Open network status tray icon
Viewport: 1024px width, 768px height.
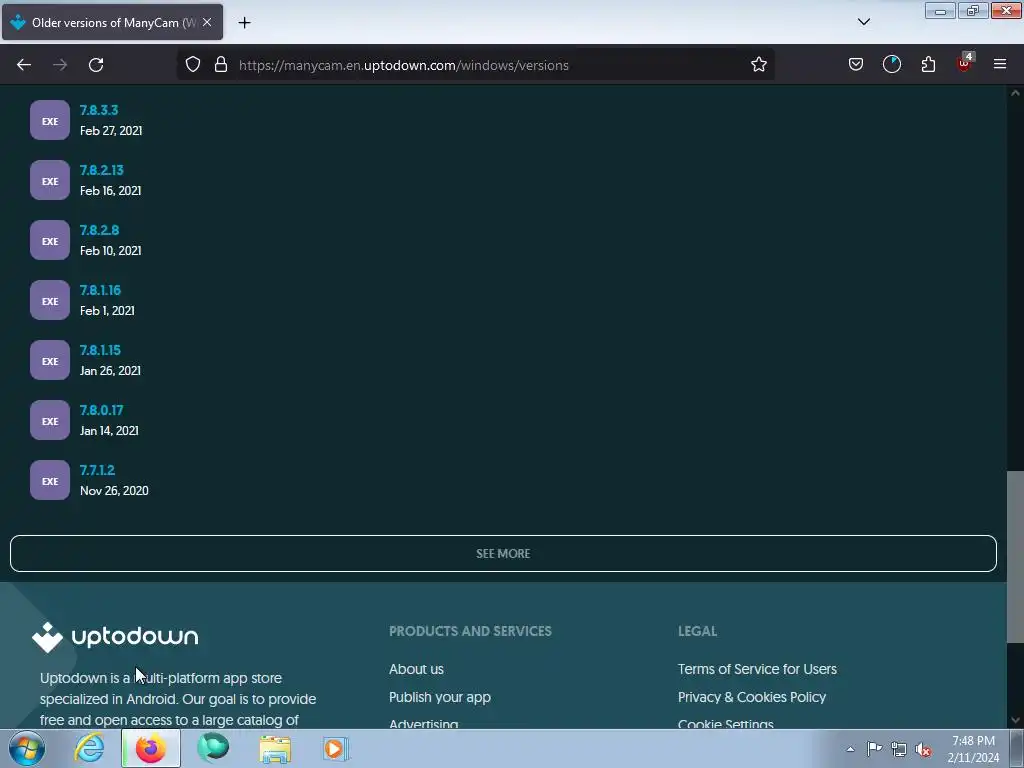(x=899, y=749)
